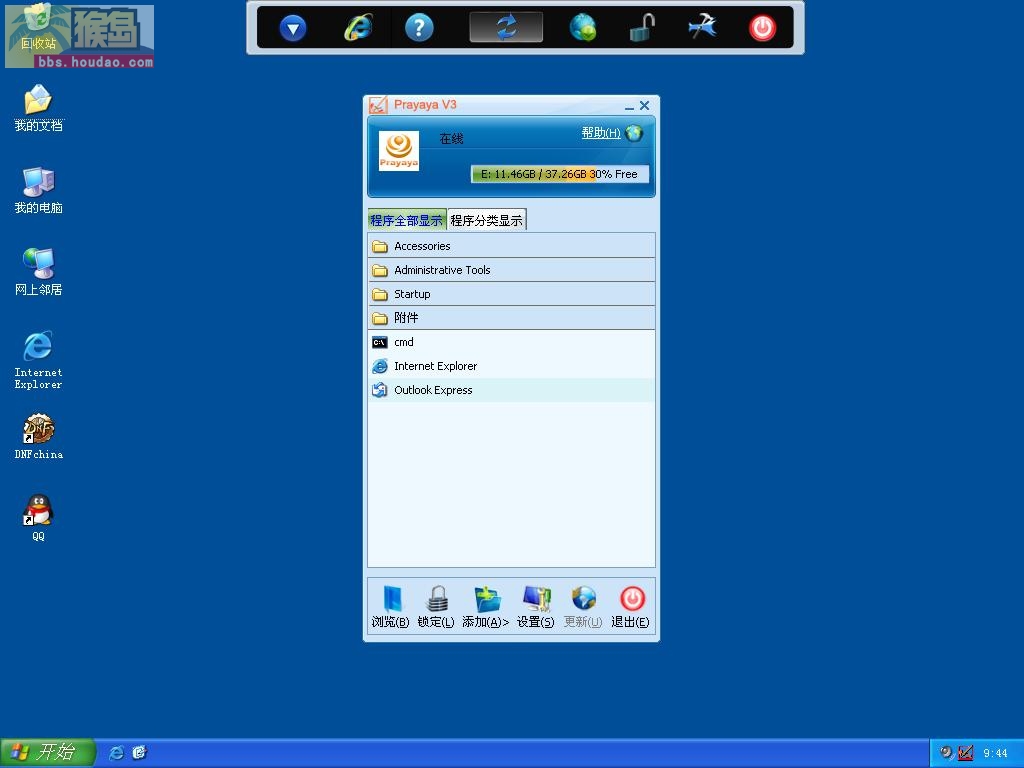Viewport: 1024px width, 768px height.
Task: Click Internet Explorer quick launch icon in taskbar
Action: pos(116,752)
